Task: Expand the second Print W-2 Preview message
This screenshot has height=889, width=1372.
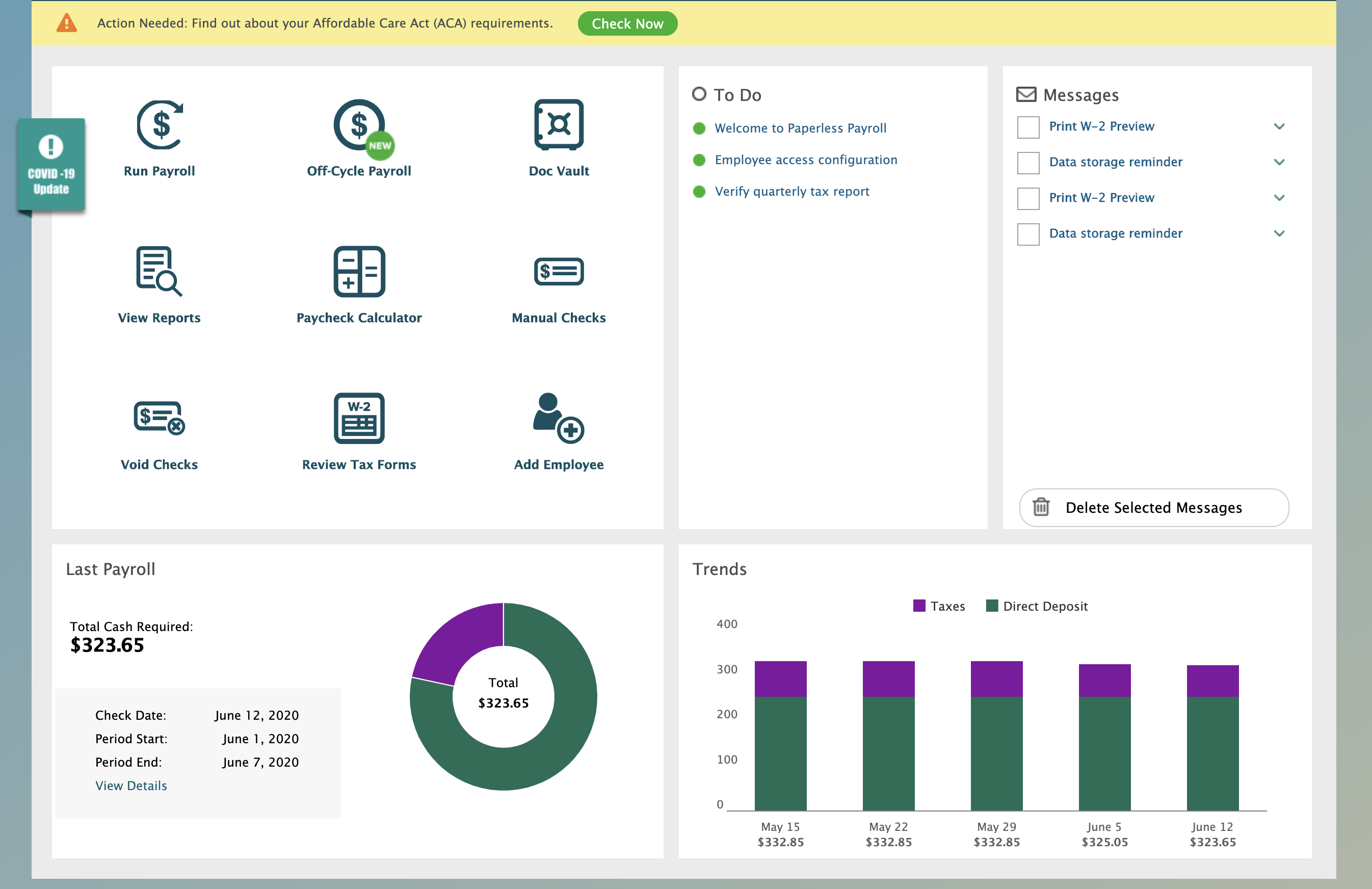Action: click(1279, 198)
